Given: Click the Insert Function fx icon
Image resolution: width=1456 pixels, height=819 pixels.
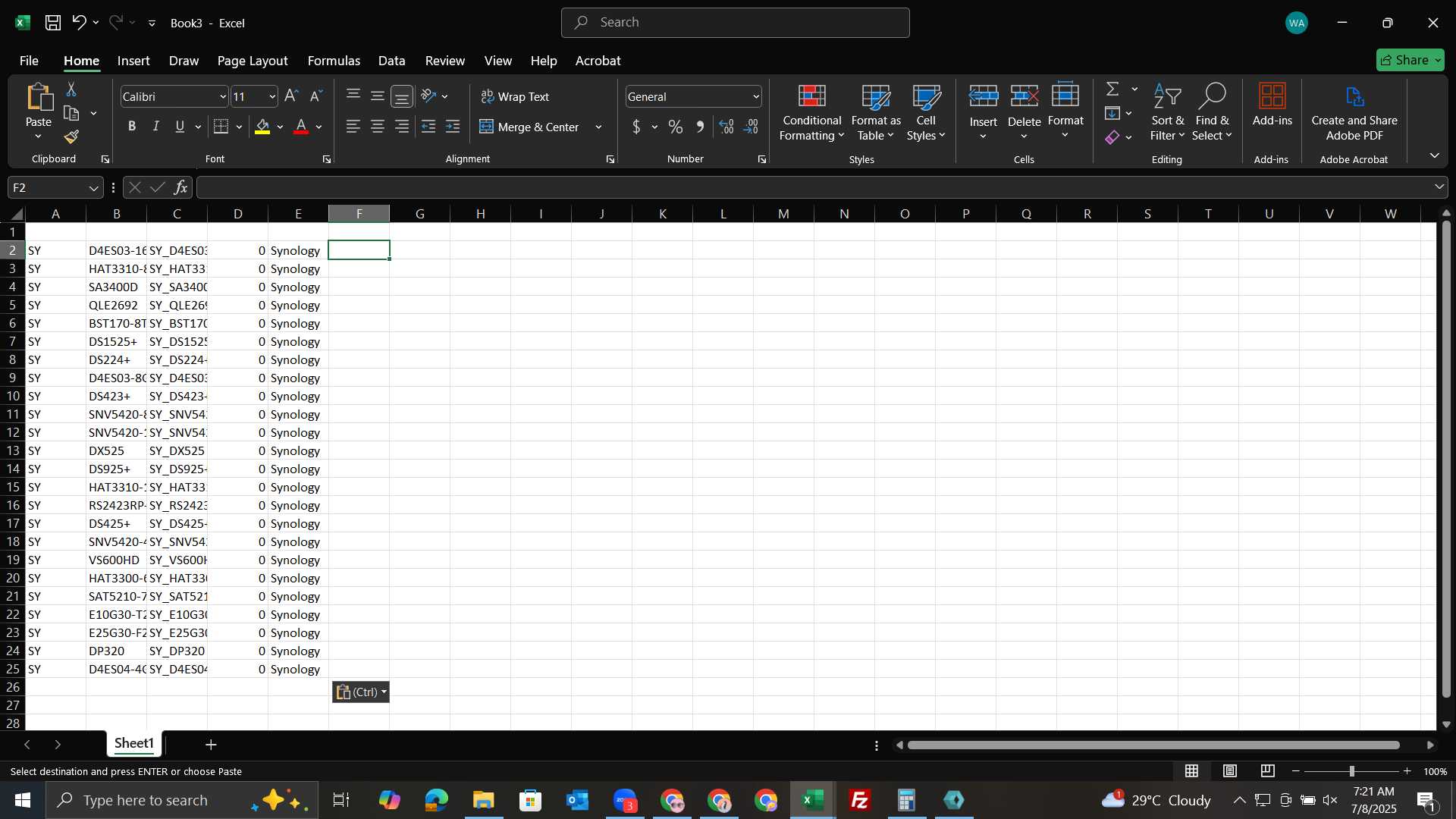Looking at the screenshot, I should point(180,187).
